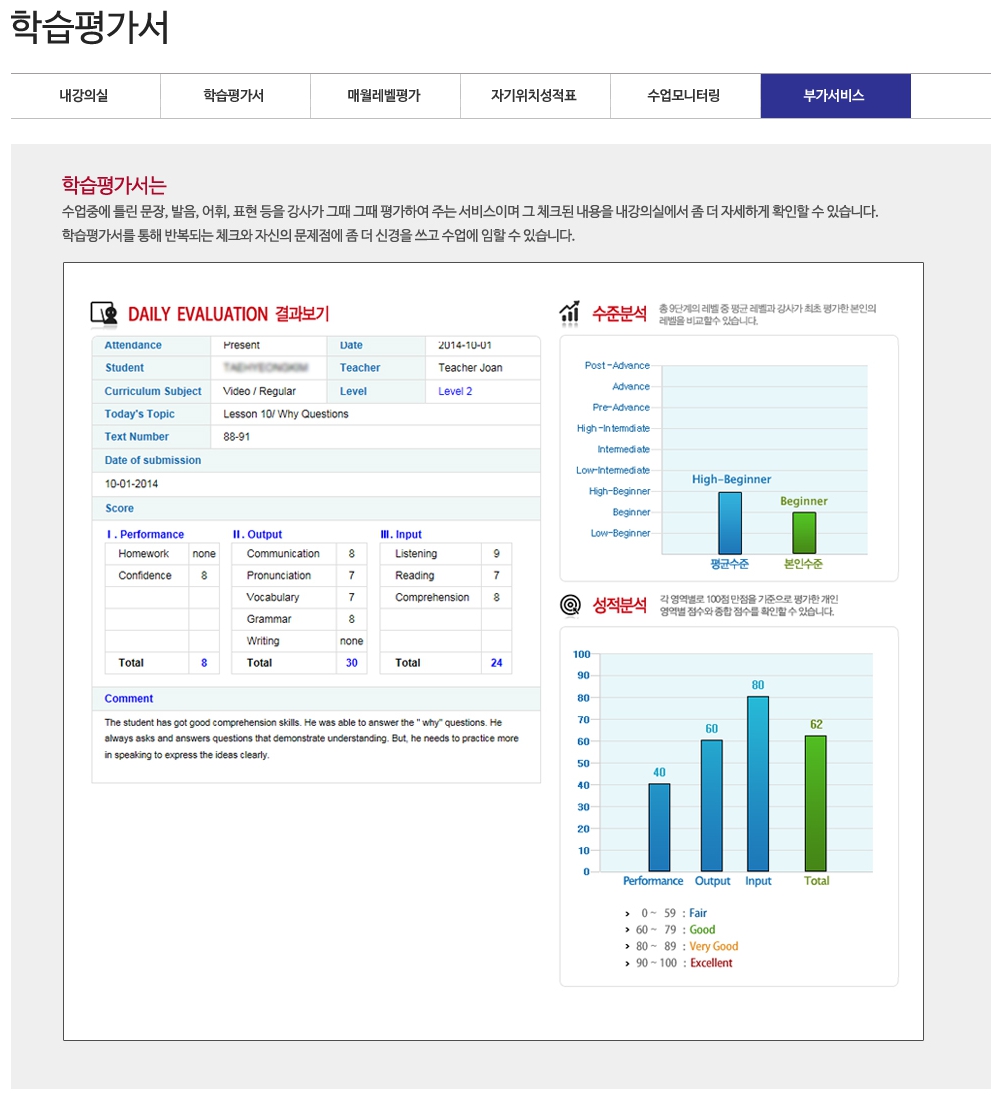
Task: Click the 성적분석 target icon
Action: coord(570,605)
